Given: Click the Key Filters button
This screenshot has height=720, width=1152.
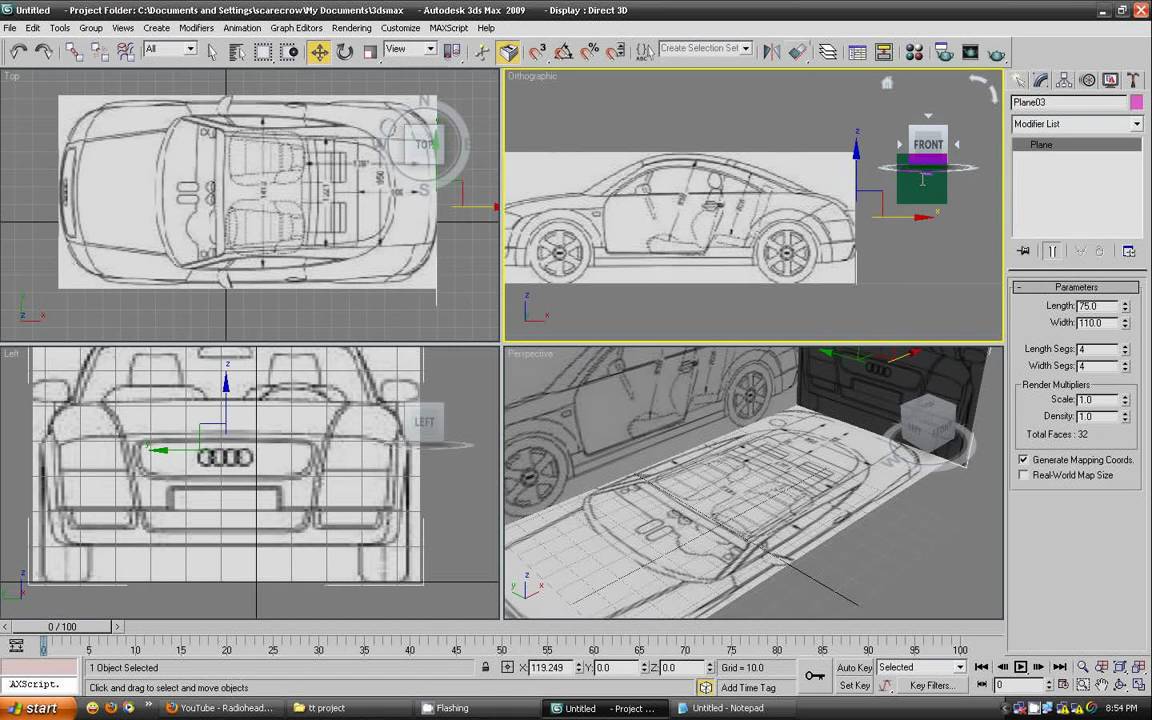Looking at the screenshot, I should (932, 685).
